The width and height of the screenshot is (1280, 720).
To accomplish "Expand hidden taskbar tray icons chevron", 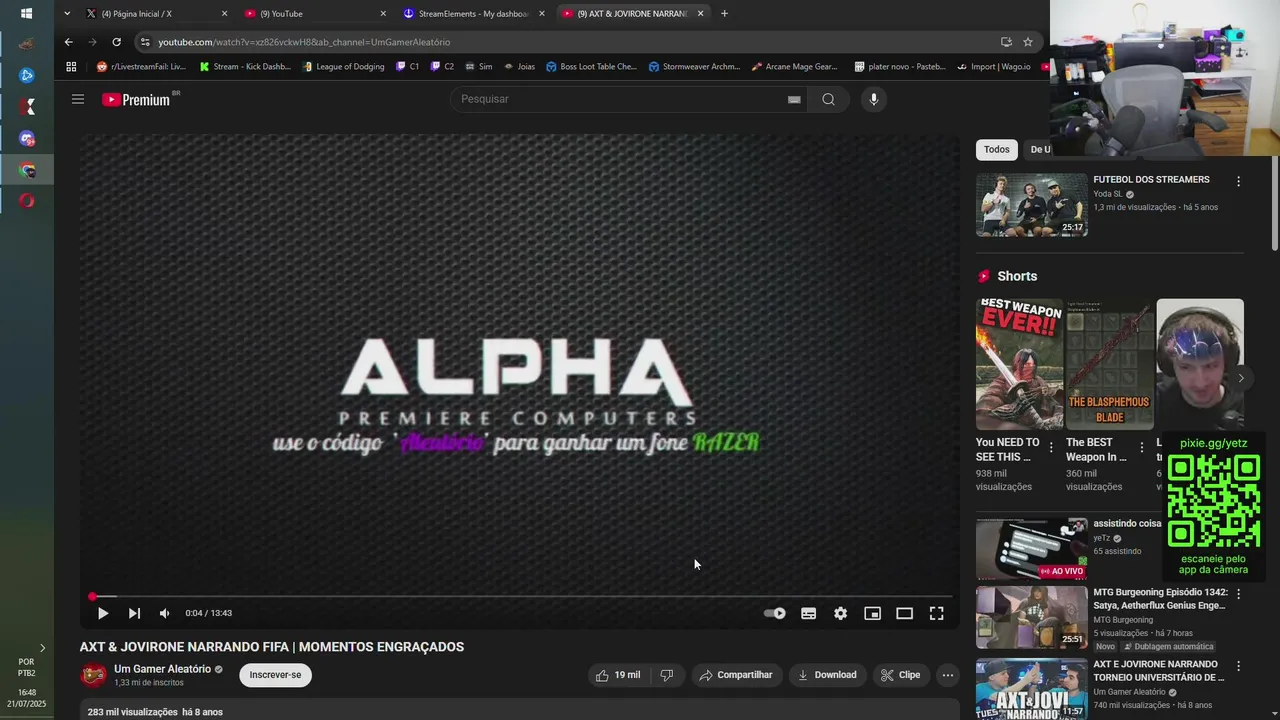I will click(x=42, y=648).
